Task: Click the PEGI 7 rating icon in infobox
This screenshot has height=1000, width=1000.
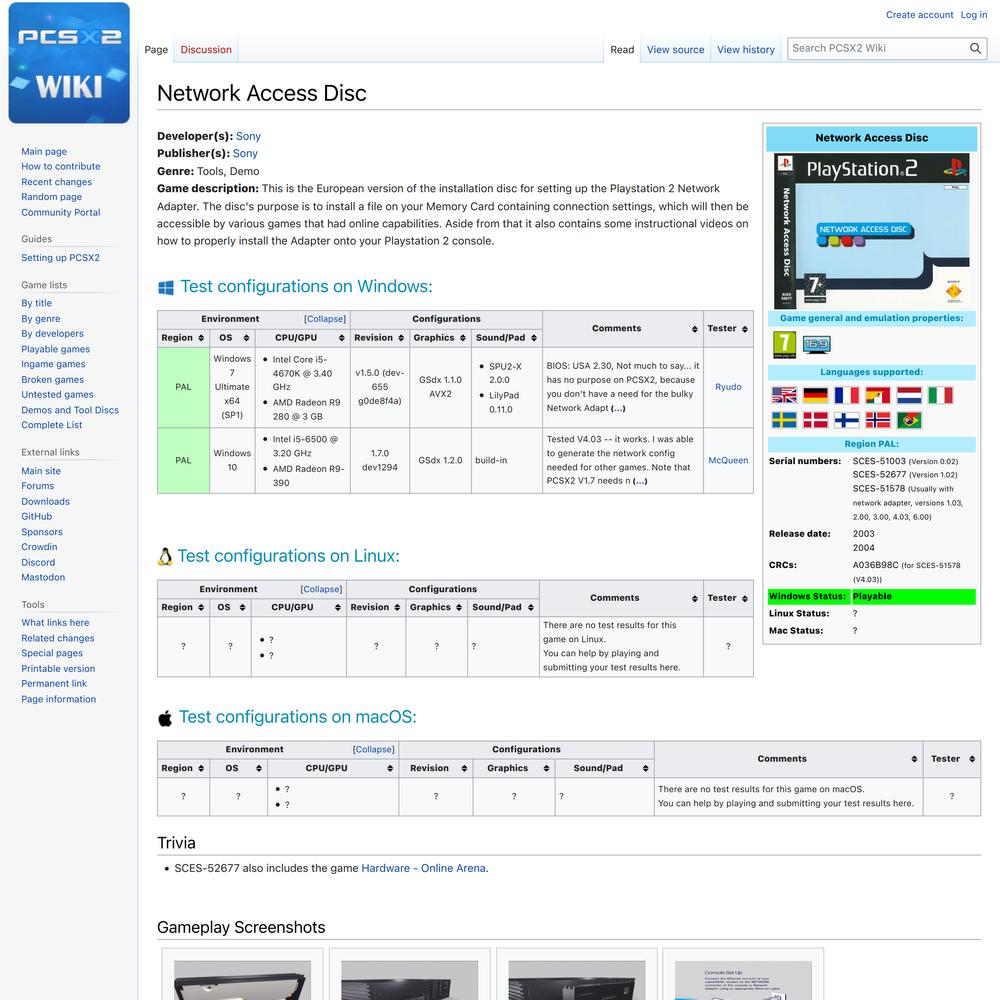Action: [x=784, y=344]
